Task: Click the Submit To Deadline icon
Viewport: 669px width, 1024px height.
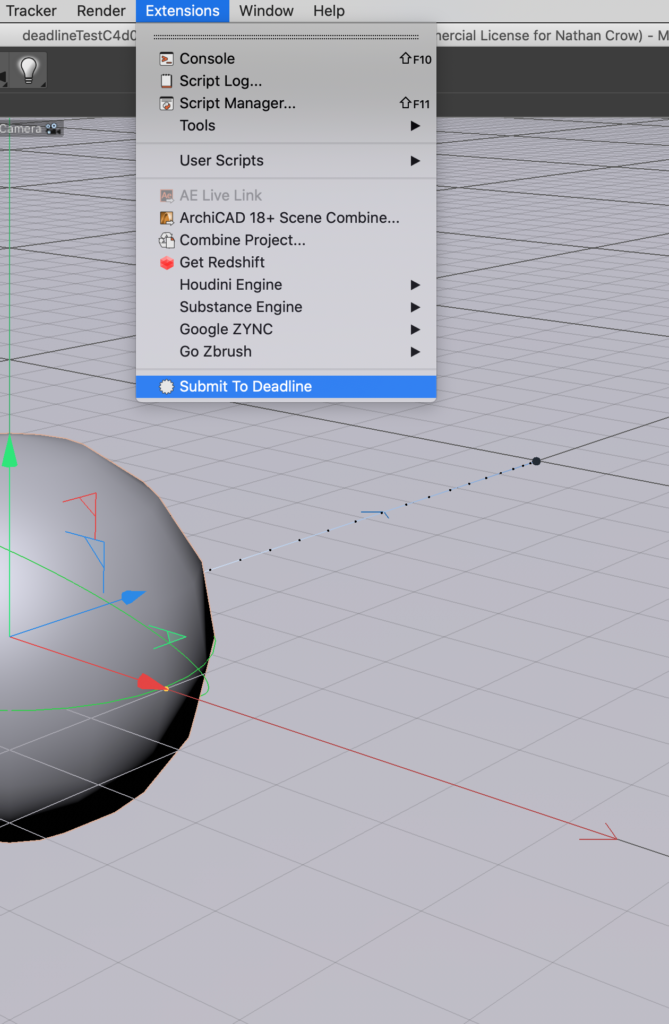Action: click(x=167, y=387)
